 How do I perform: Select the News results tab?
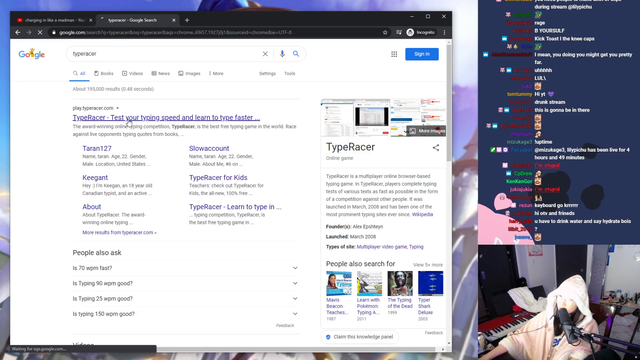(160, 73)
